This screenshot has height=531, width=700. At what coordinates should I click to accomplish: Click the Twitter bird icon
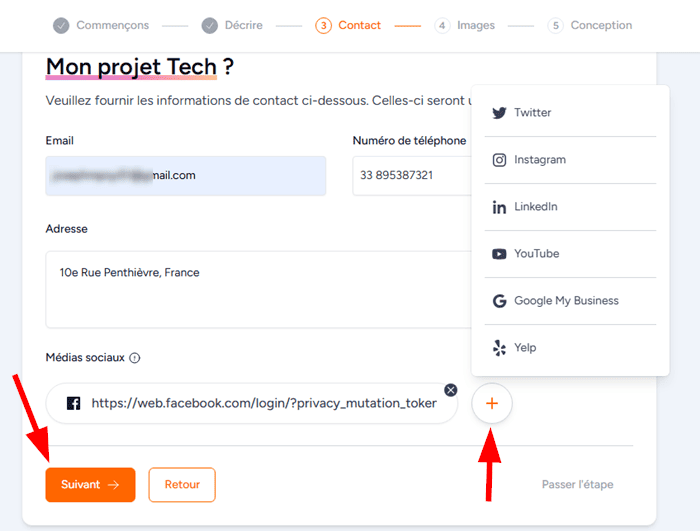tap(499, 113)
